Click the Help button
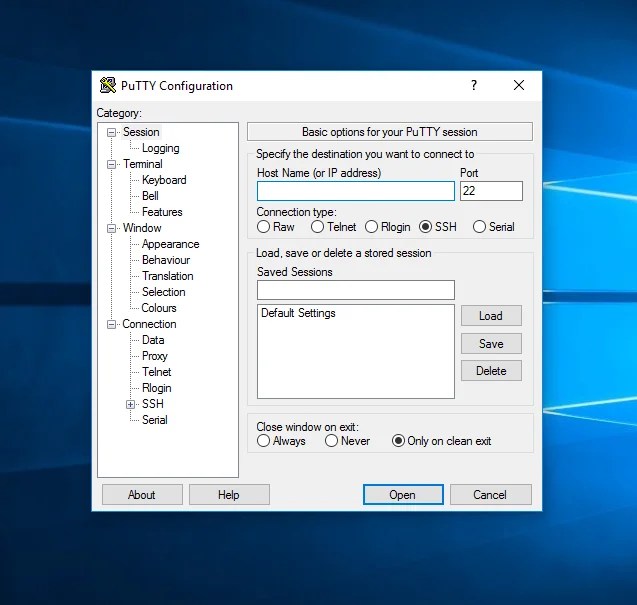This screenshot has width=637, height=605. point(229,494)
